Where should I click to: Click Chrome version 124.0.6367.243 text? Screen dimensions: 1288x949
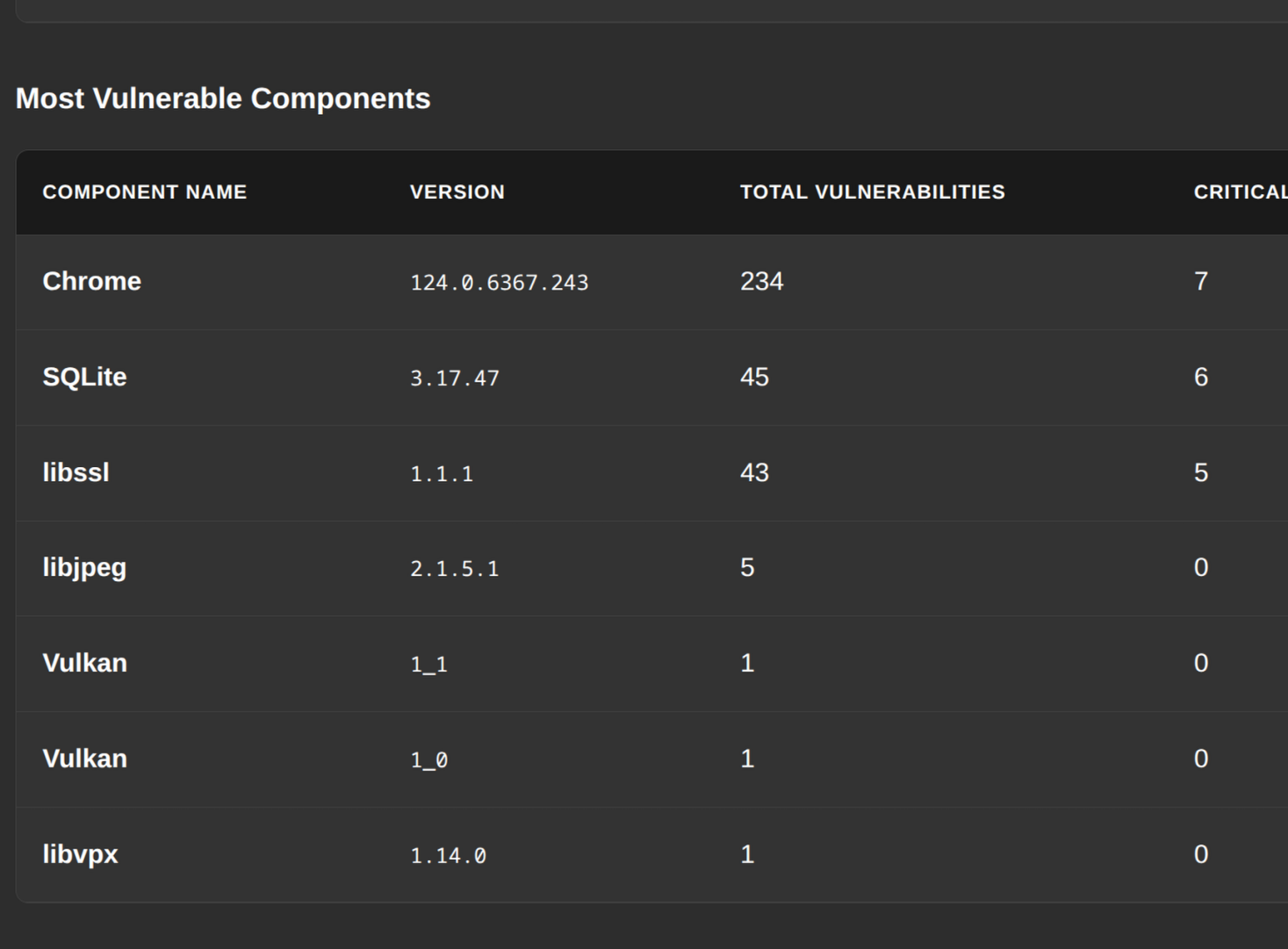pos(500,282)
